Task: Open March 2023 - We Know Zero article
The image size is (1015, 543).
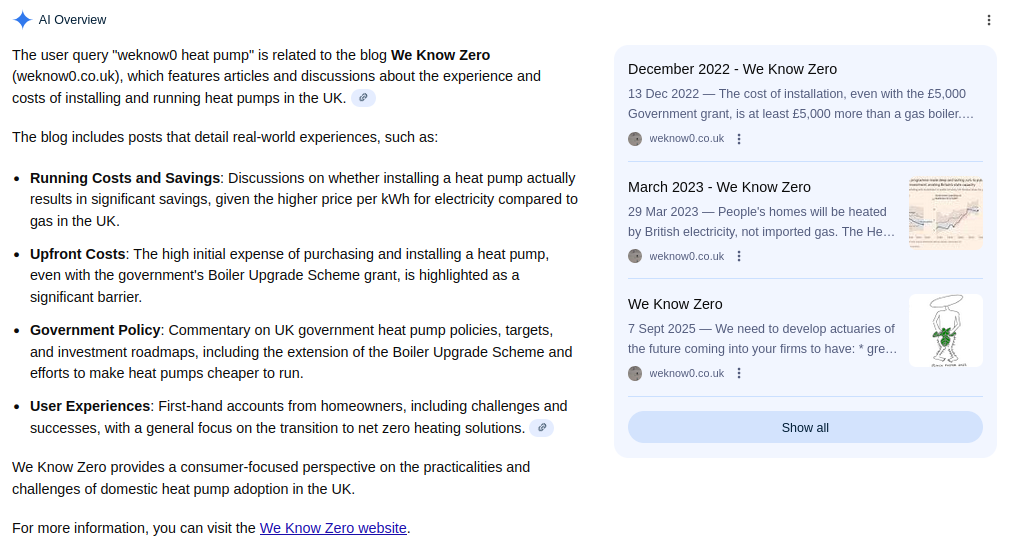Action: [x=719, y=187]
